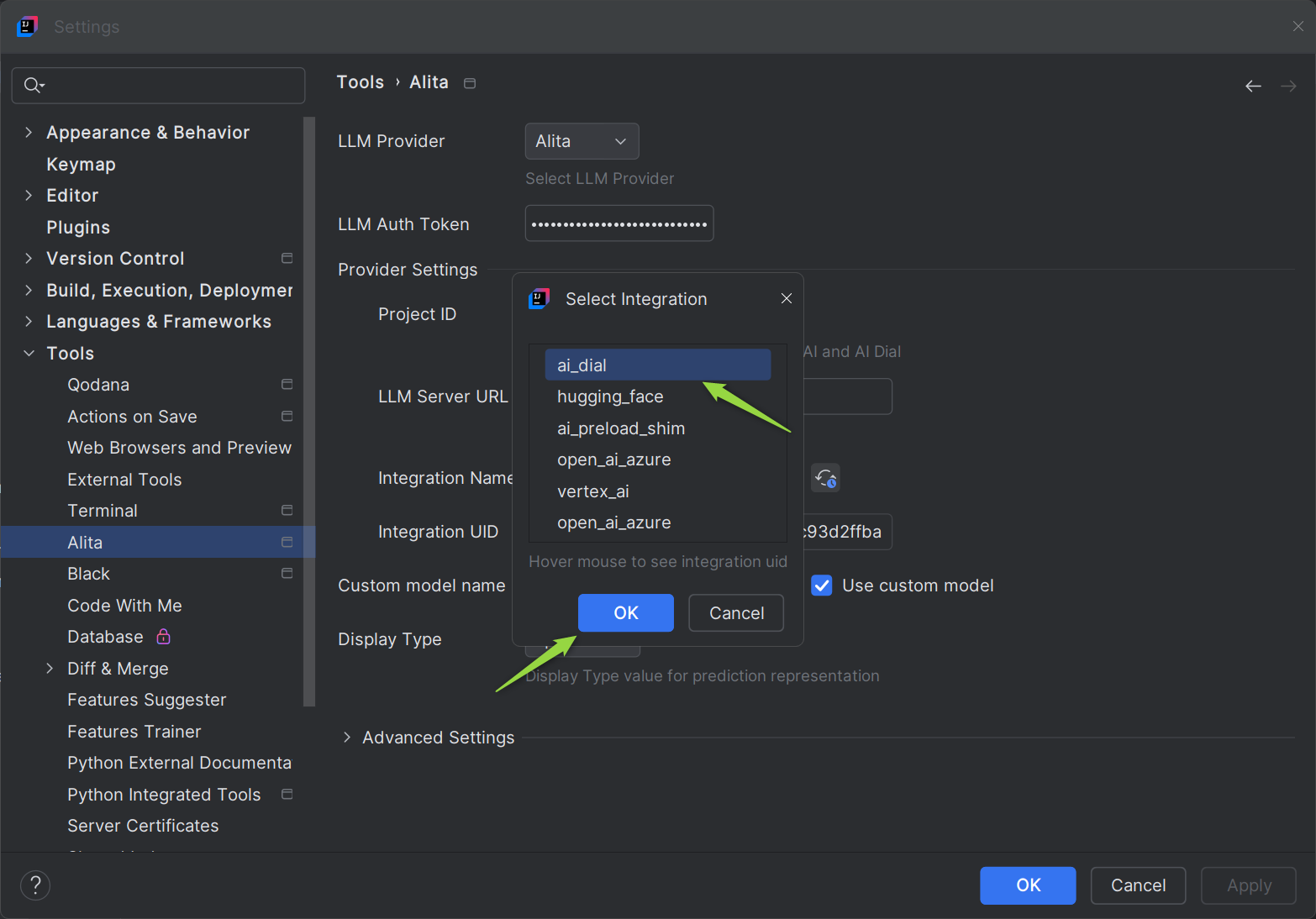Open Plugins settings page
Viewport: 1316px width, 919px height.
coord(78,227)
